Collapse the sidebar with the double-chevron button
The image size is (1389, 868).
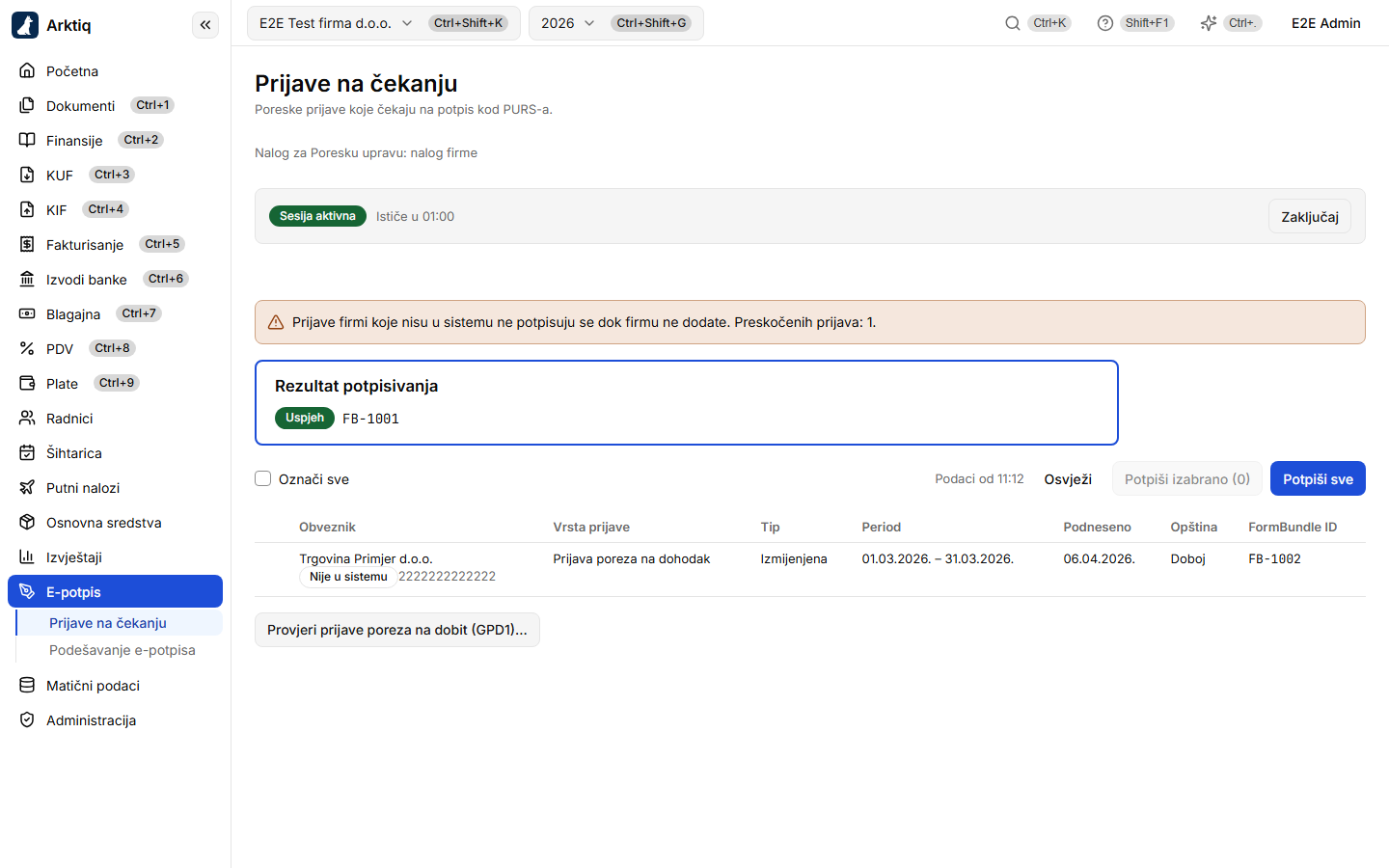pyautogui.click(x=205, y=25)
